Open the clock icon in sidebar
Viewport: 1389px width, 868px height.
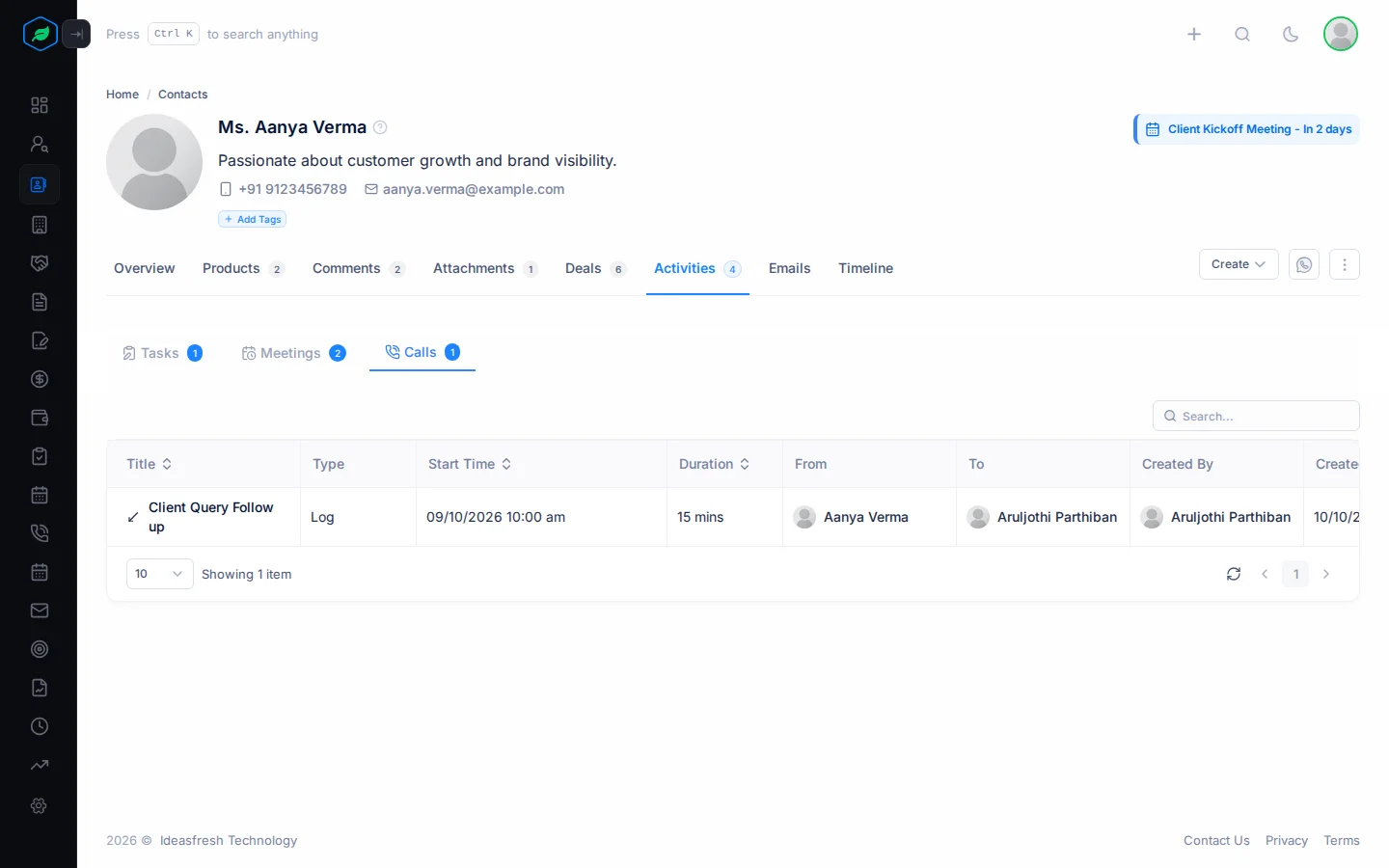pos(40,726)
